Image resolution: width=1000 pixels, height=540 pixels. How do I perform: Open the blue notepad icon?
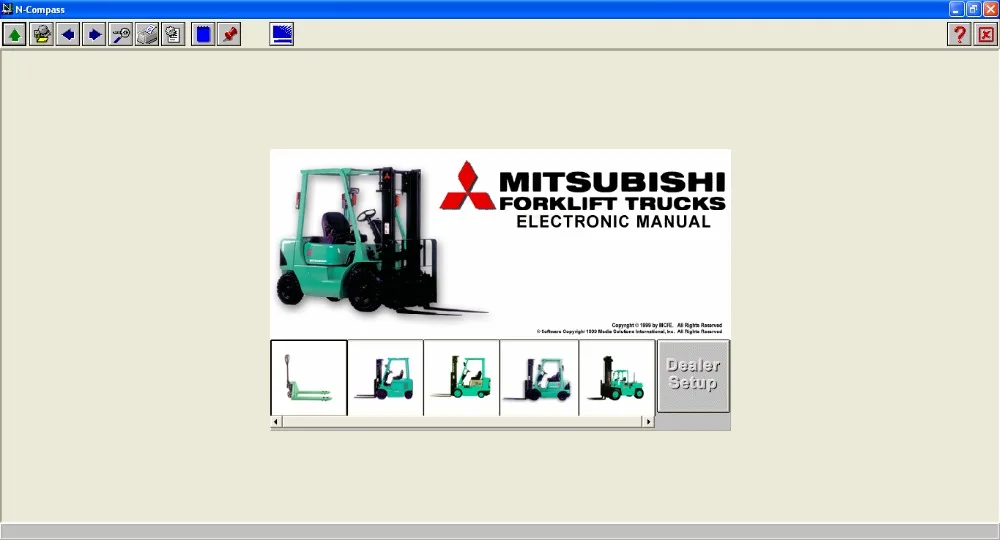(203, 34)
